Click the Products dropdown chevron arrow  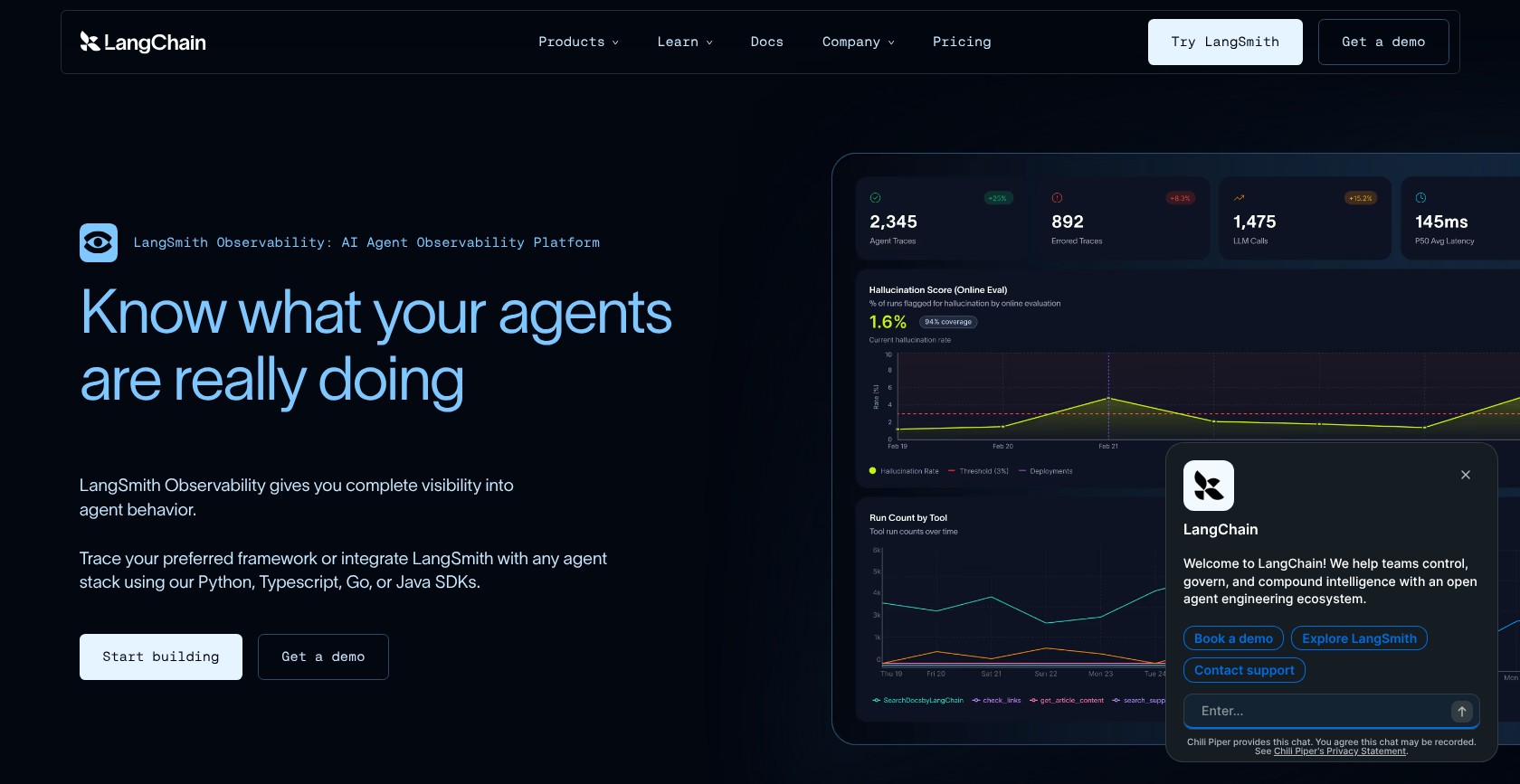pyautogui.click(x=615, y=43)
